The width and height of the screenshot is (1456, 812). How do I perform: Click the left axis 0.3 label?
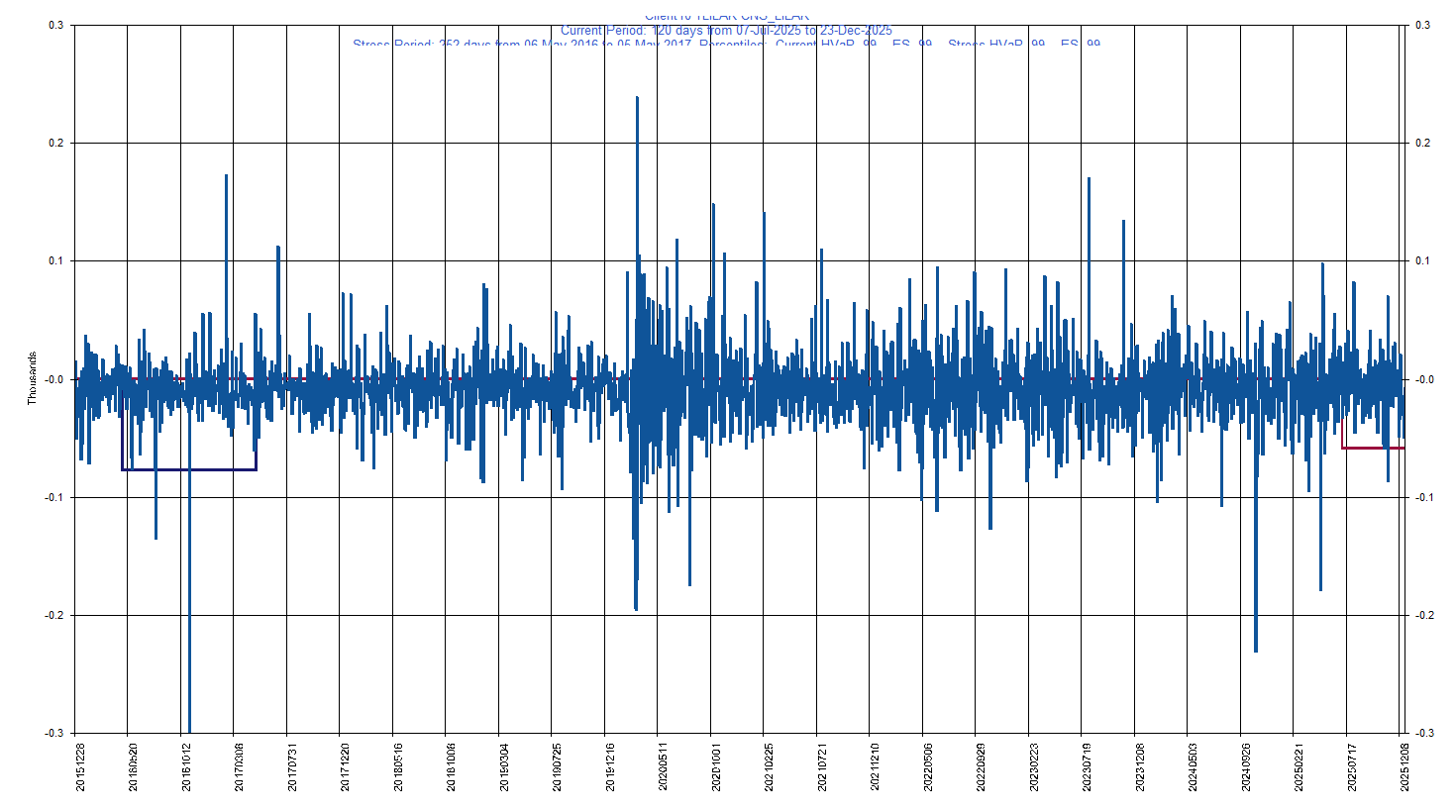(x=56, y=25)
